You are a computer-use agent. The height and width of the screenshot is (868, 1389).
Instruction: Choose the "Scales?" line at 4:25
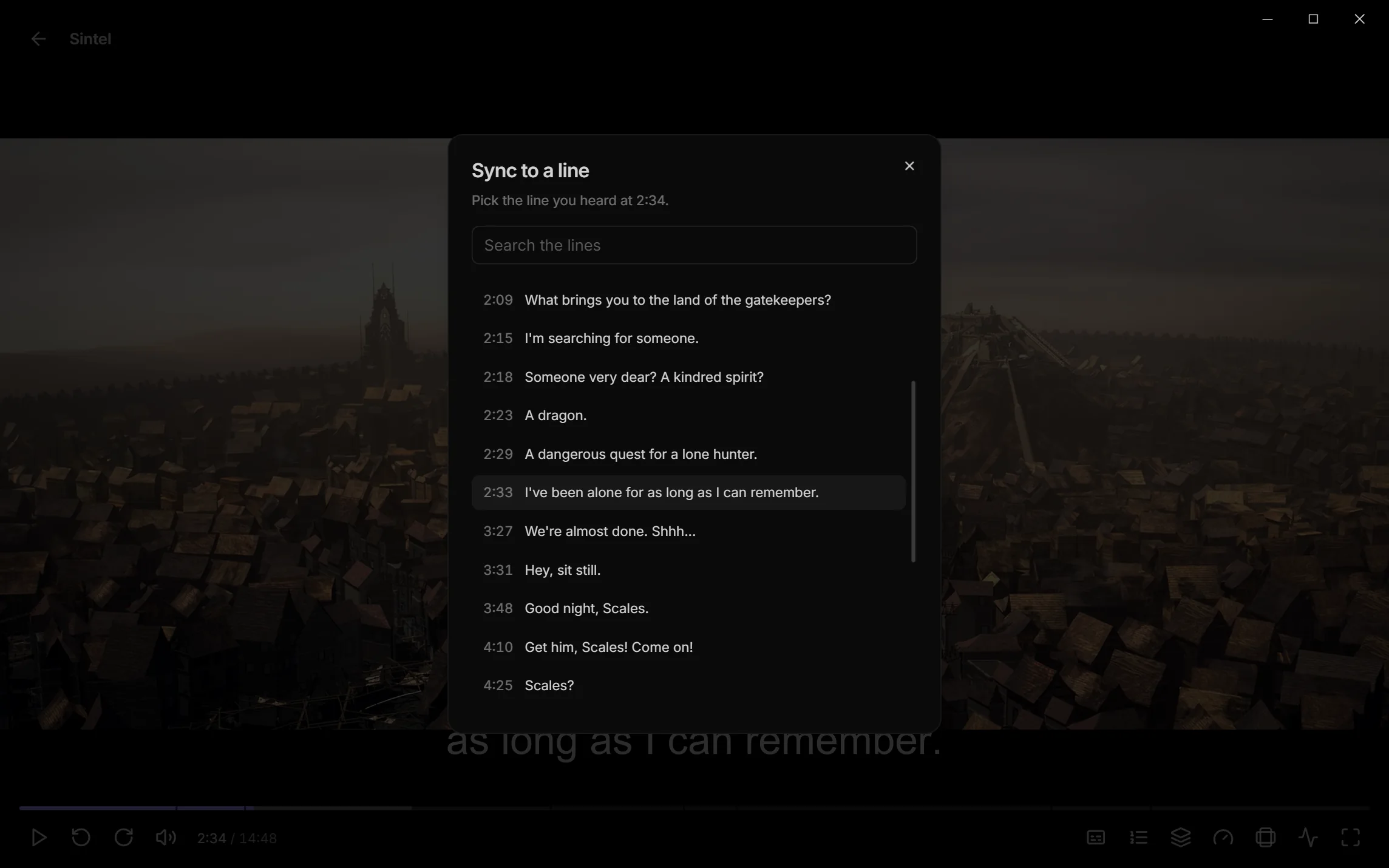pyautogui.click(x=688, y=685)
